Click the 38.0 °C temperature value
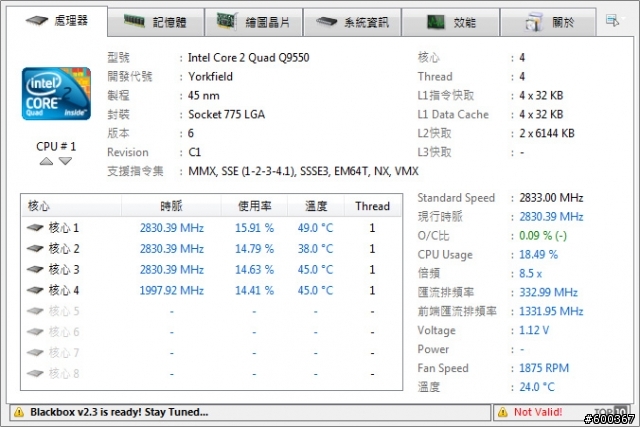The width and height of the screenshot is (640, 427). click(316, 249)
